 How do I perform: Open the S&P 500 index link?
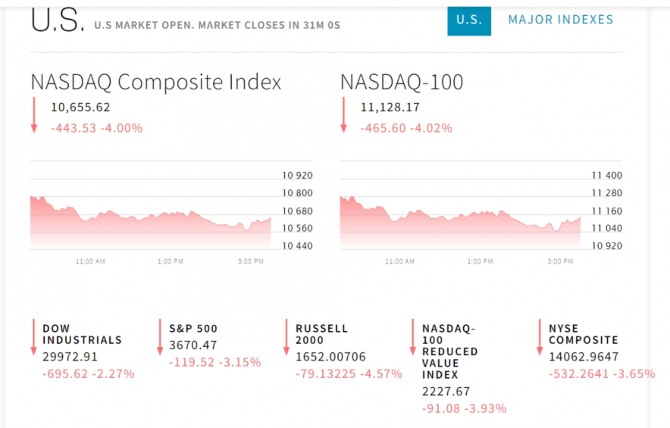coord(193,328)
